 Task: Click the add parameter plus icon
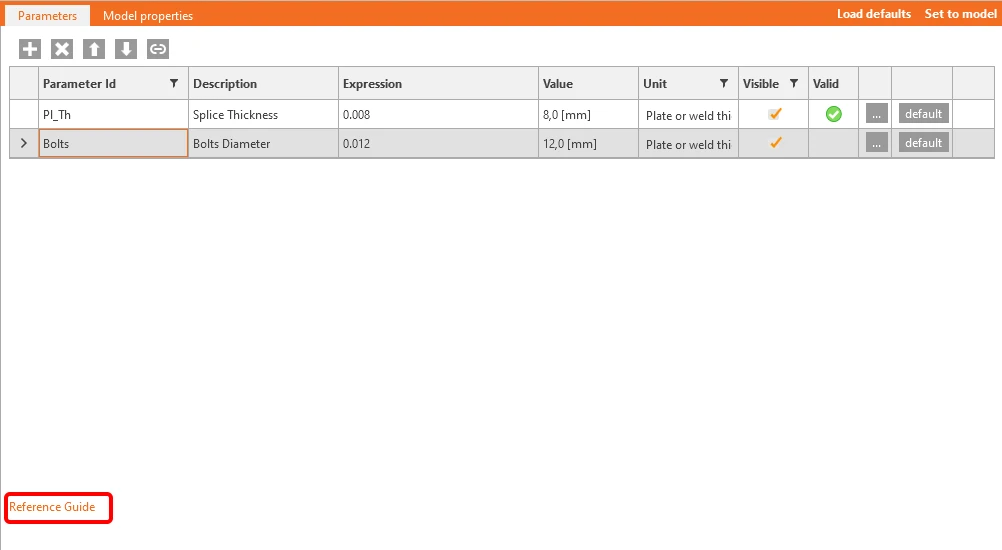click(29, 49)
